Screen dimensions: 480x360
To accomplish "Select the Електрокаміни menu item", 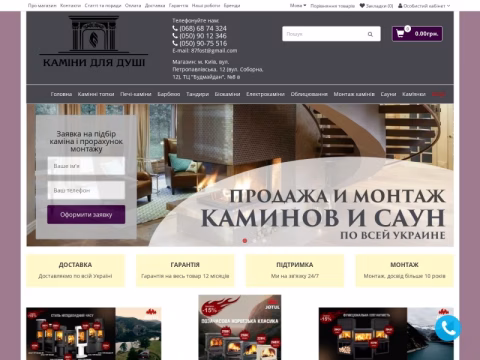I will point(265,94).
